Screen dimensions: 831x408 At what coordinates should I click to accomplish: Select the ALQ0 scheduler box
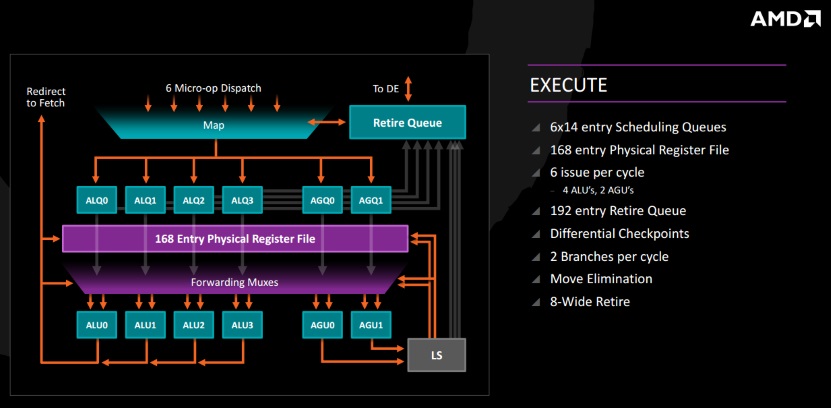[x=96, y=200]
